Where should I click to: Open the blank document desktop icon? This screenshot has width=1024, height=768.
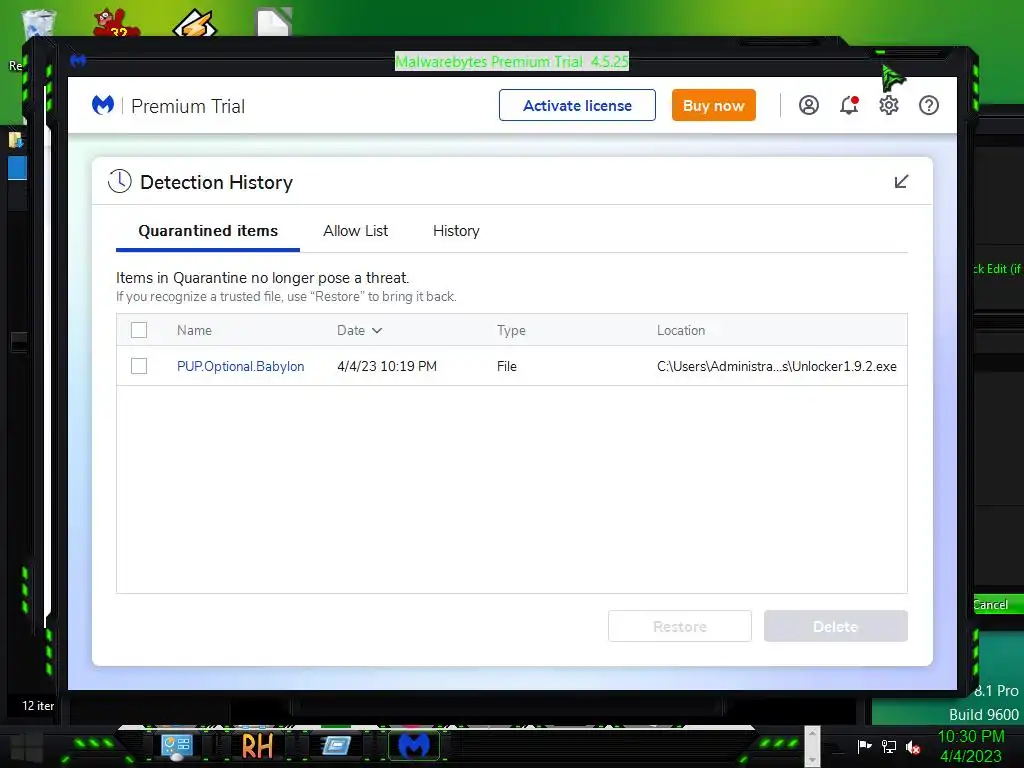tap(273, 23)
